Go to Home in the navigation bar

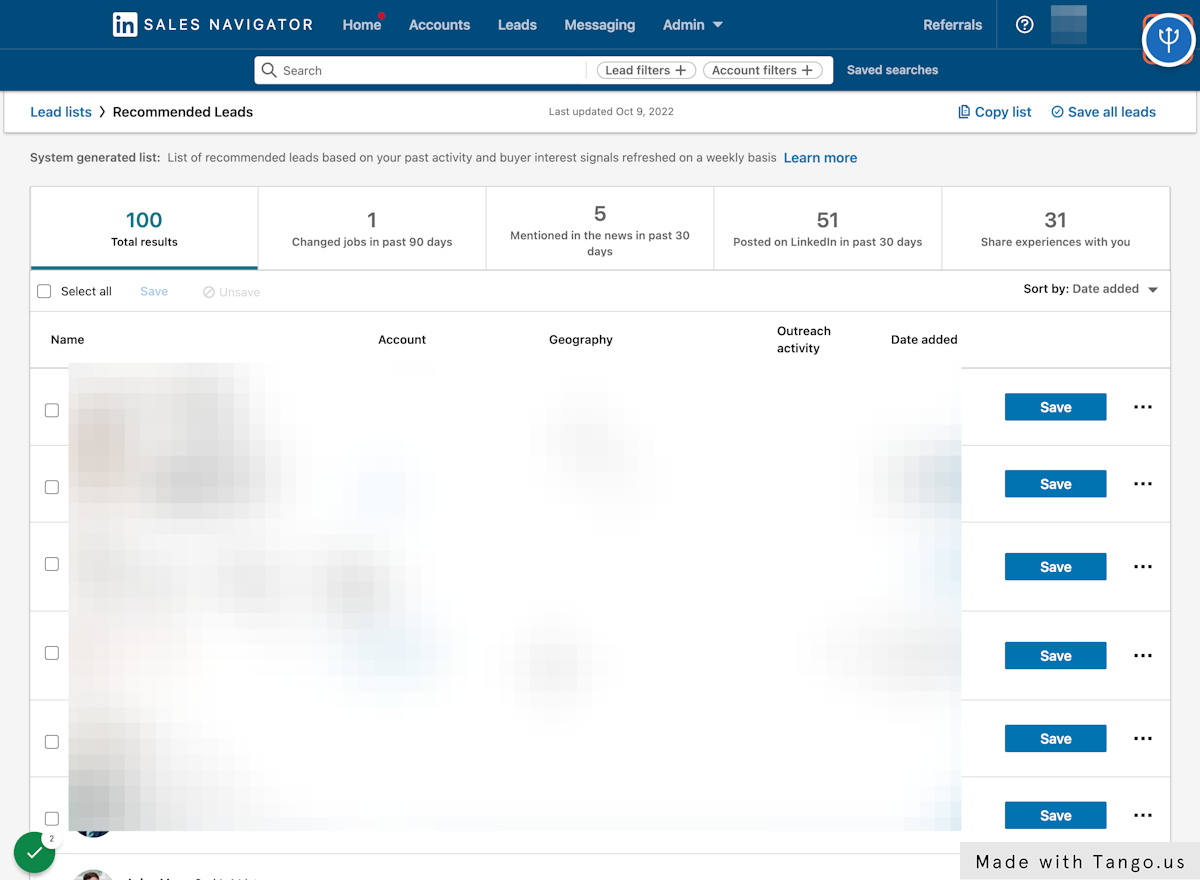click(x=362, y=25)
